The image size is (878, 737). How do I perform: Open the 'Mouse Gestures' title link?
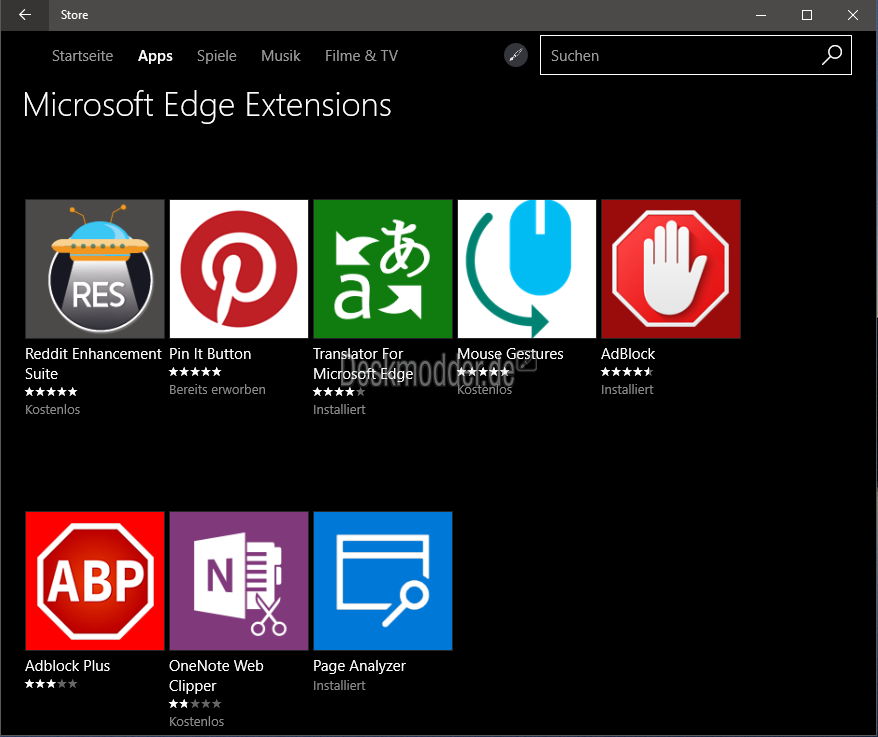(510, 354)
